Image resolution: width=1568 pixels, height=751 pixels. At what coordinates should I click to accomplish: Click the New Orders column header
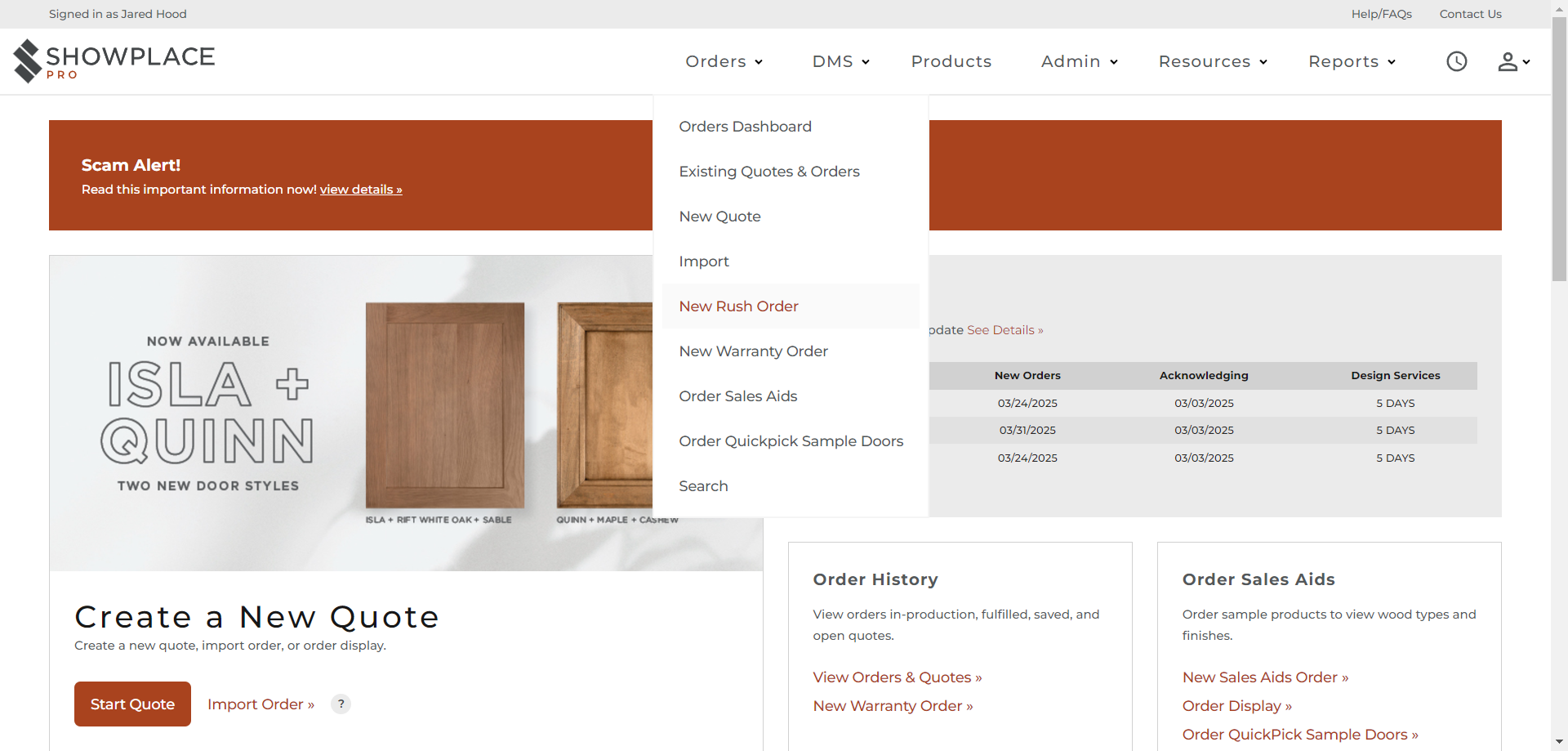(x=1027, y=375)
